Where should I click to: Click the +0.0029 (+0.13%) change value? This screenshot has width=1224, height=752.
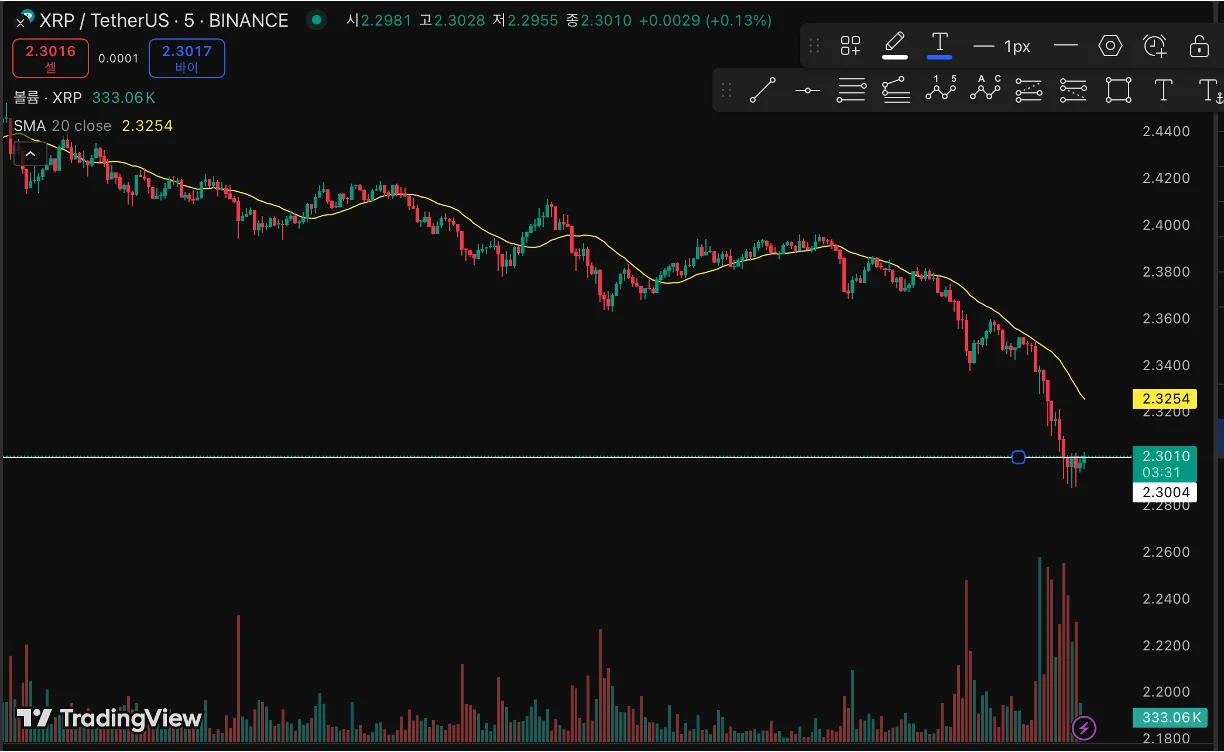point(705,20)
